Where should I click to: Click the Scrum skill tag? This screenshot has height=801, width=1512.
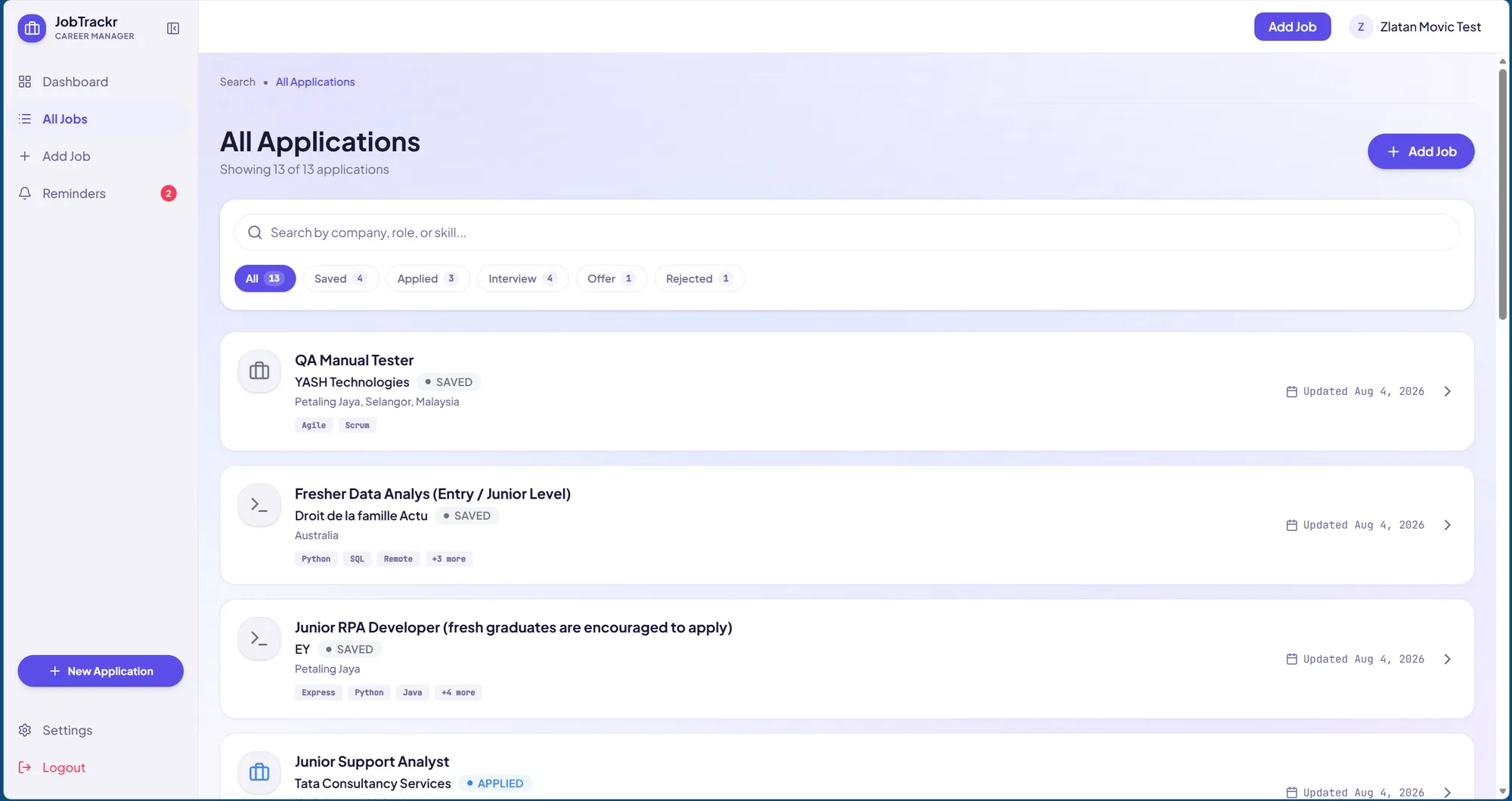tap(358, 425)
